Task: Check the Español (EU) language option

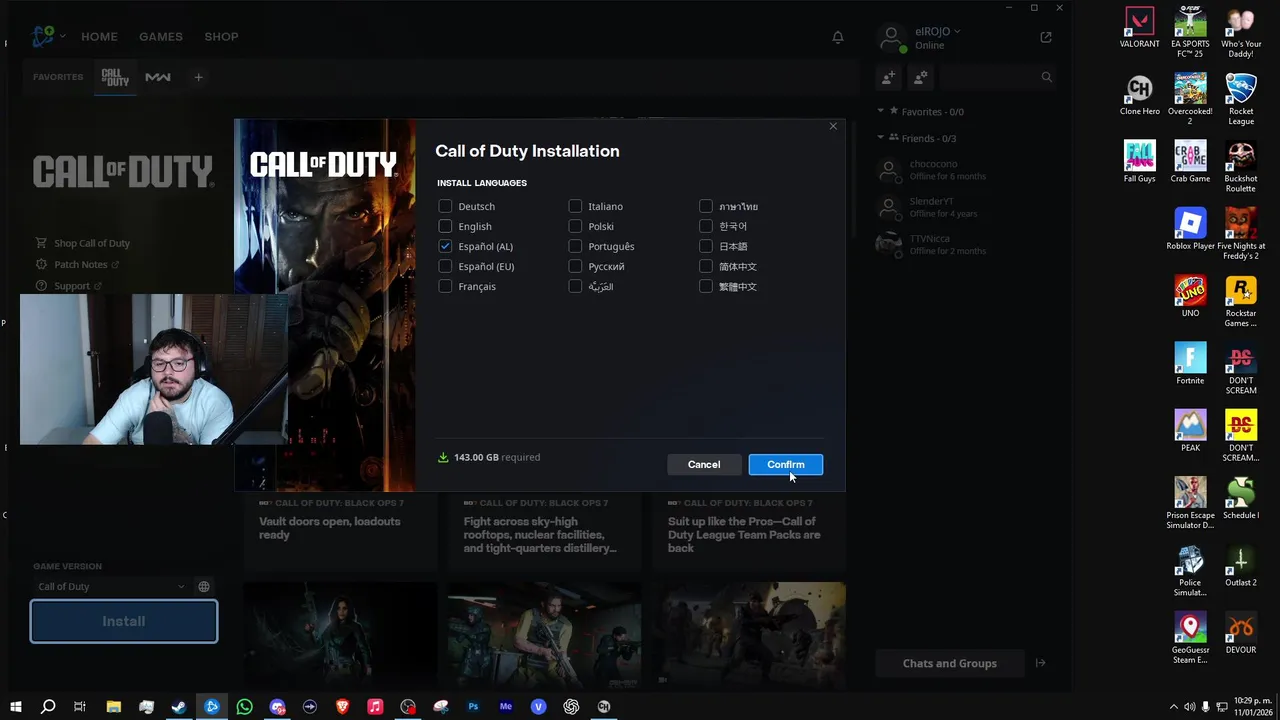Action: 445,266
